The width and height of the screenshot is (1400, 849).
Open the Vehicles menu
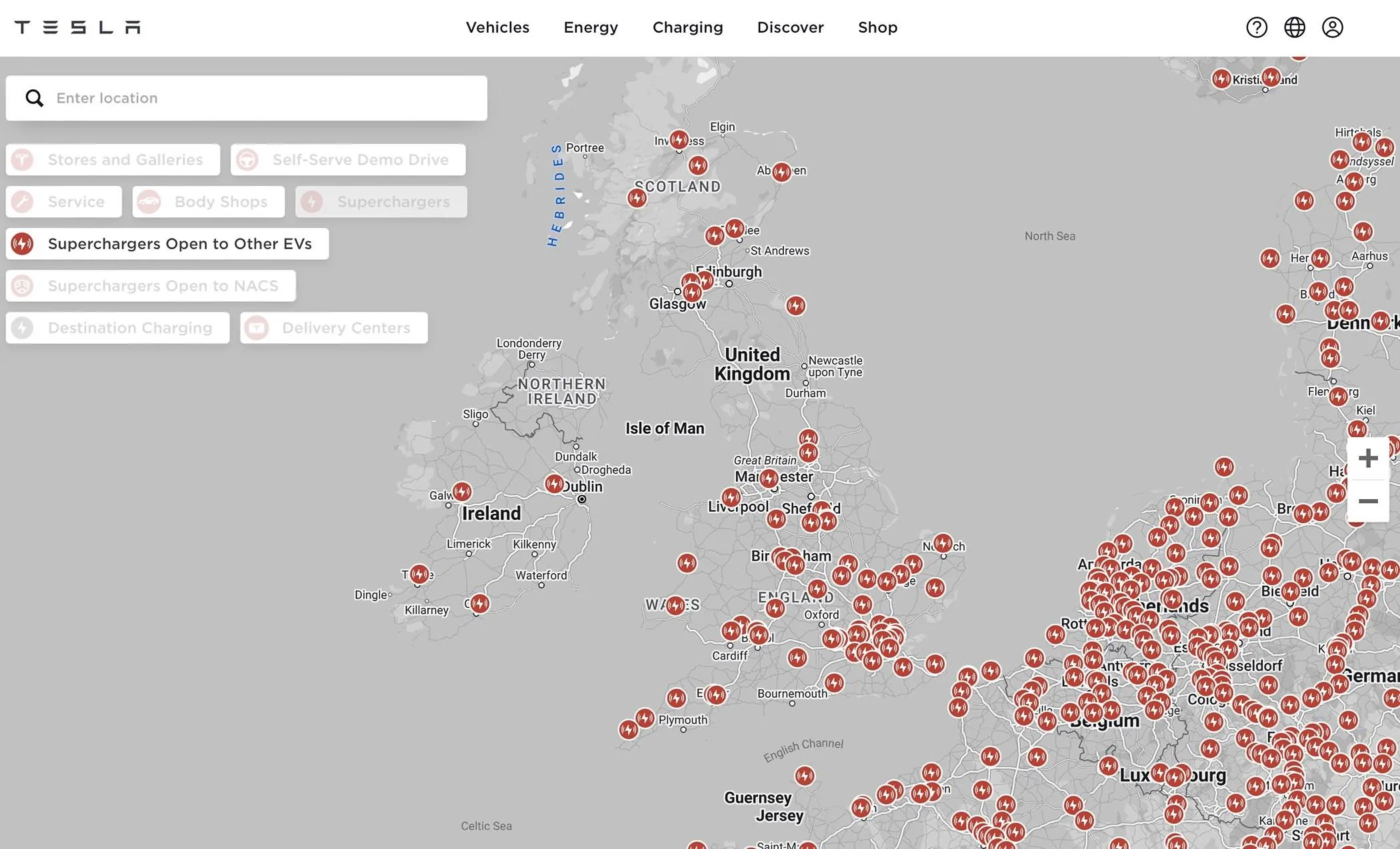497,27
